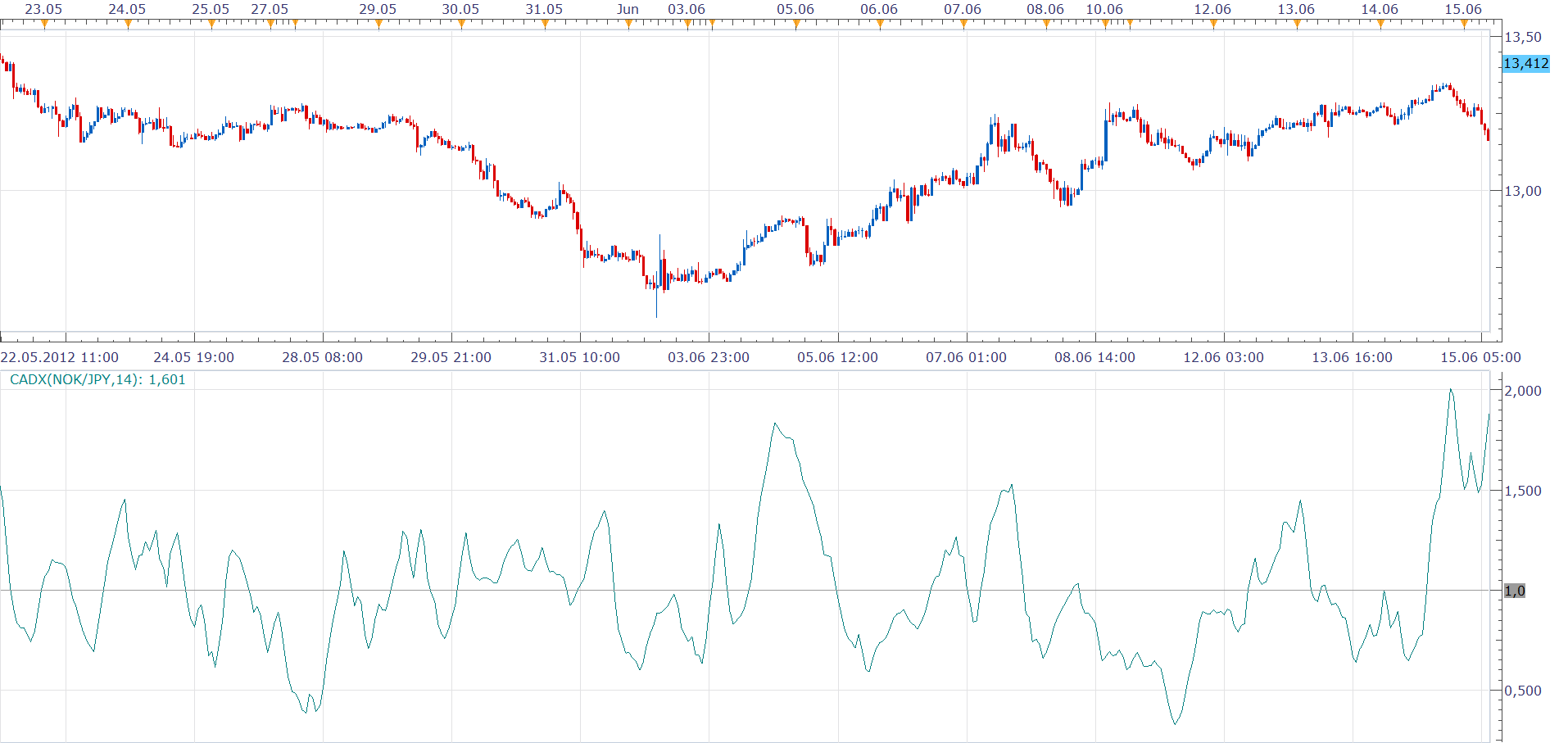The image size is (1568, 743).
Task: Click the 22.05.2012 11:00 time axis label
Action: (x=60, y=357)
